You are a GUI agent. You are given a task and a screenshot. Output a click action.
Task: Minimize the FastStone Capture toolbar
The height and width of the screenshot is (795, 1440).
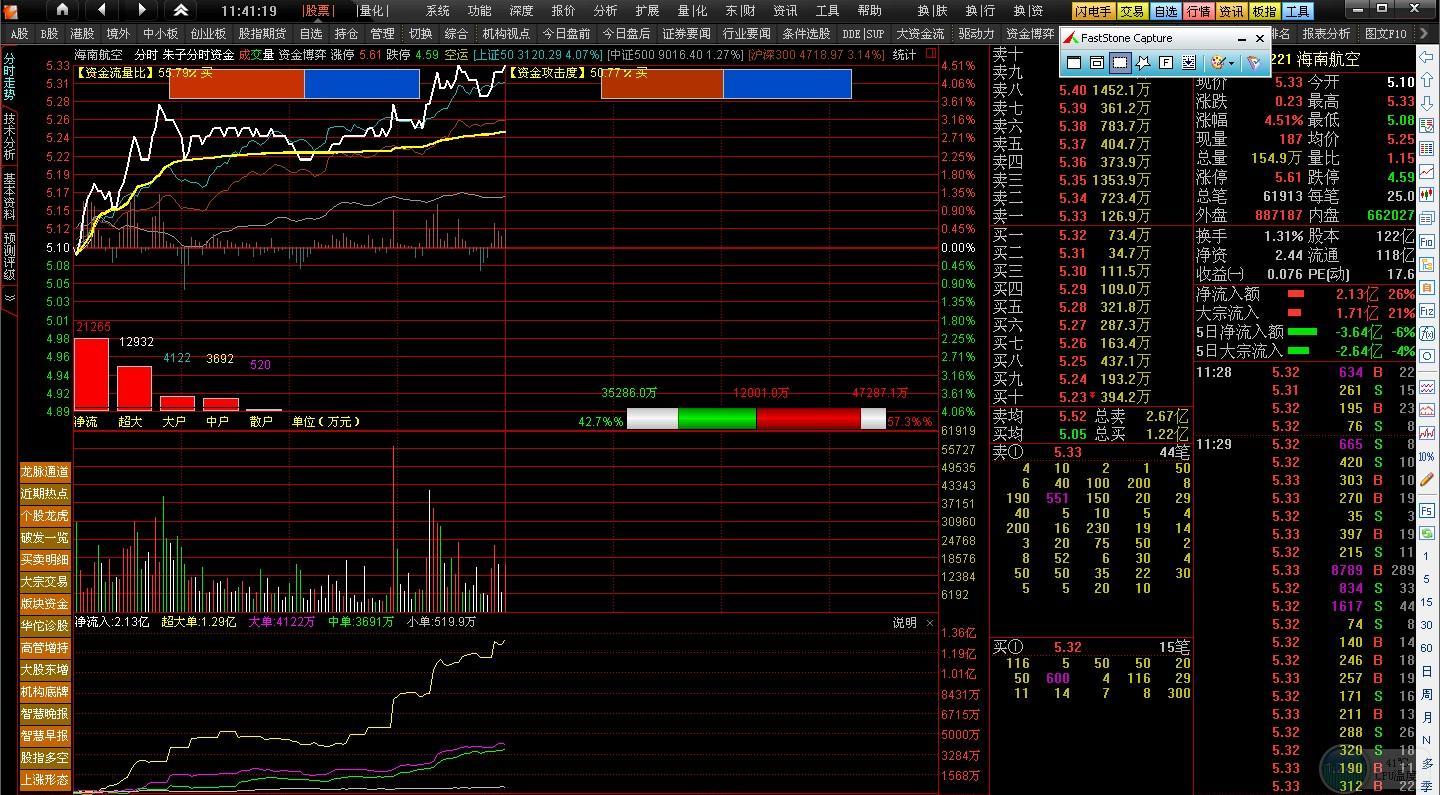(x=1241, y=38)
